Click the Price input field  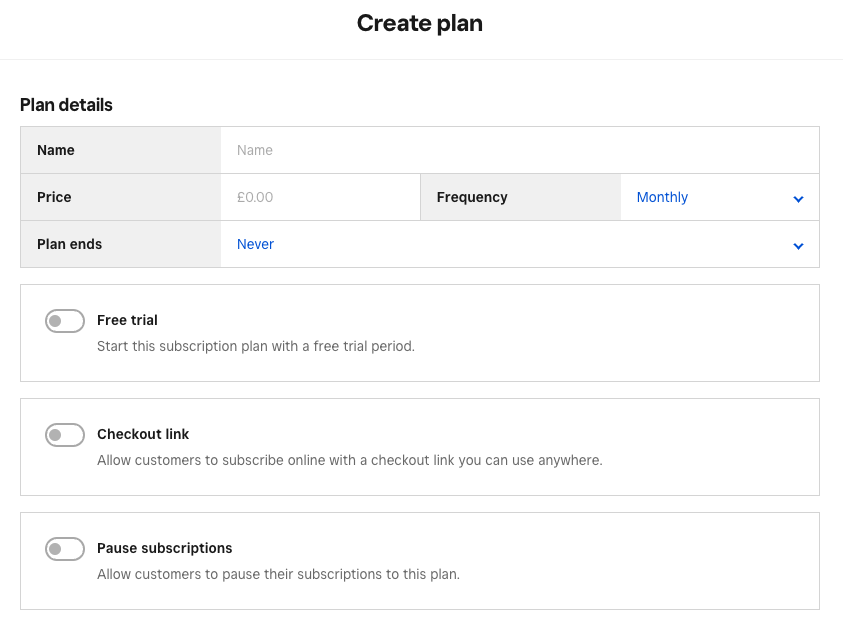[x=320, y=197]
